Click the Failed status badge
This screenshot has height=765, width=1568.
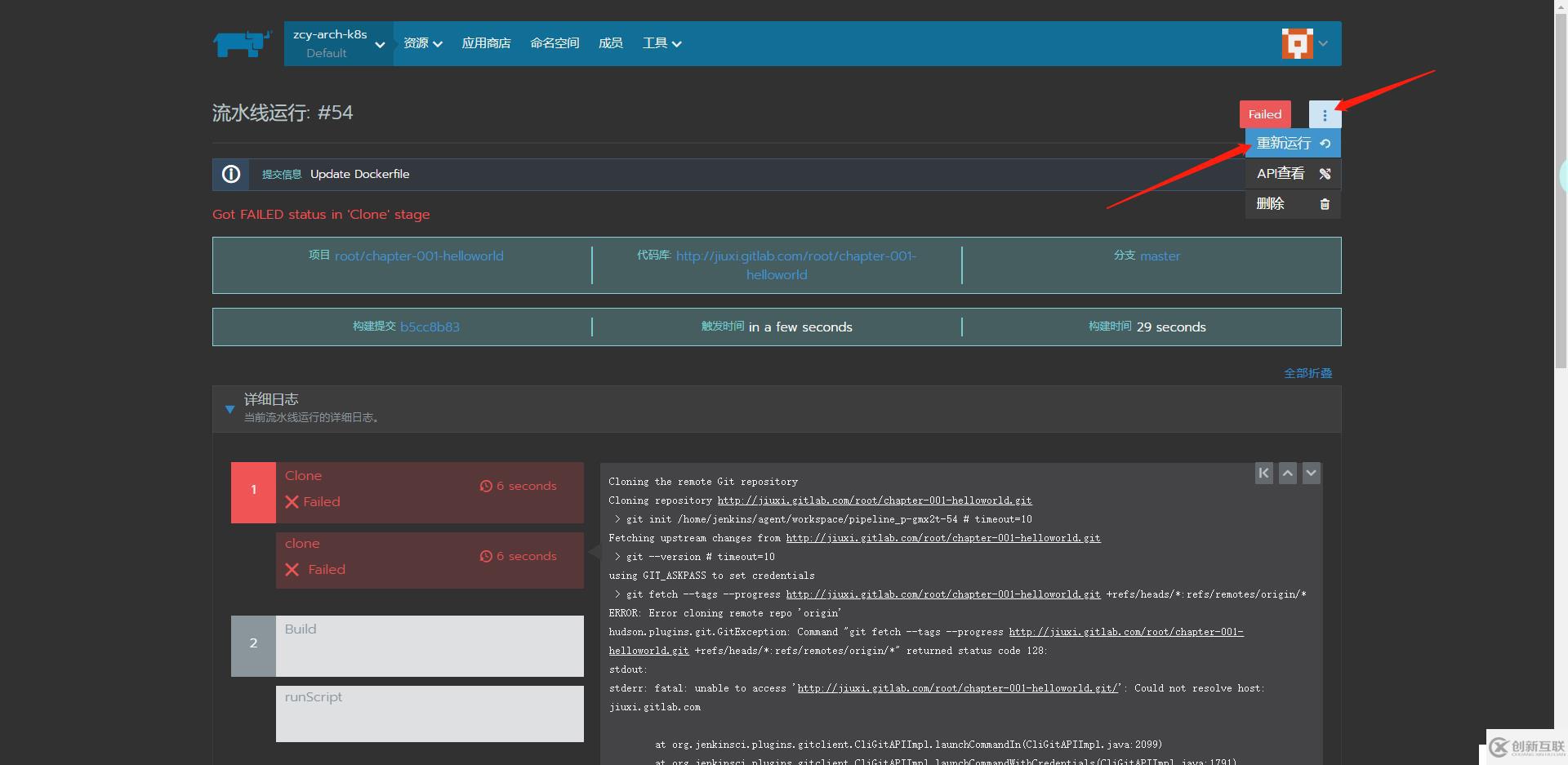1265,114
